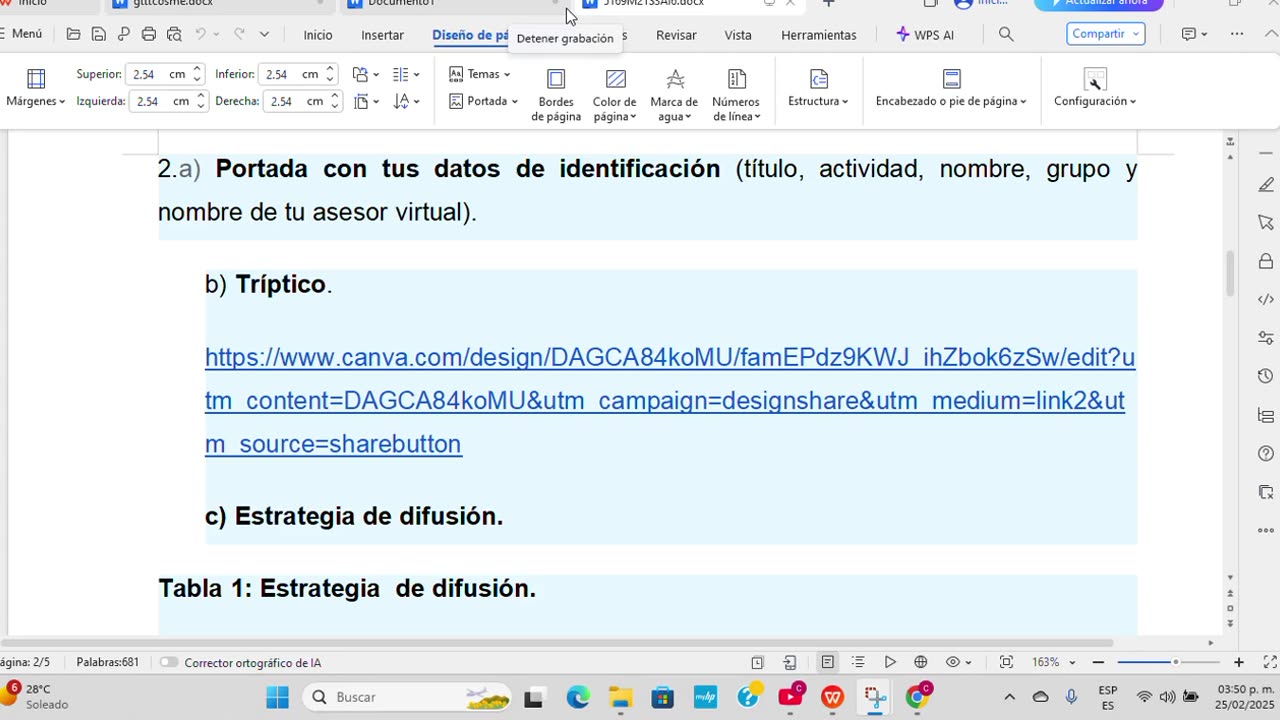Open the pencil edit tool in sidebar

pos(1266,185)
